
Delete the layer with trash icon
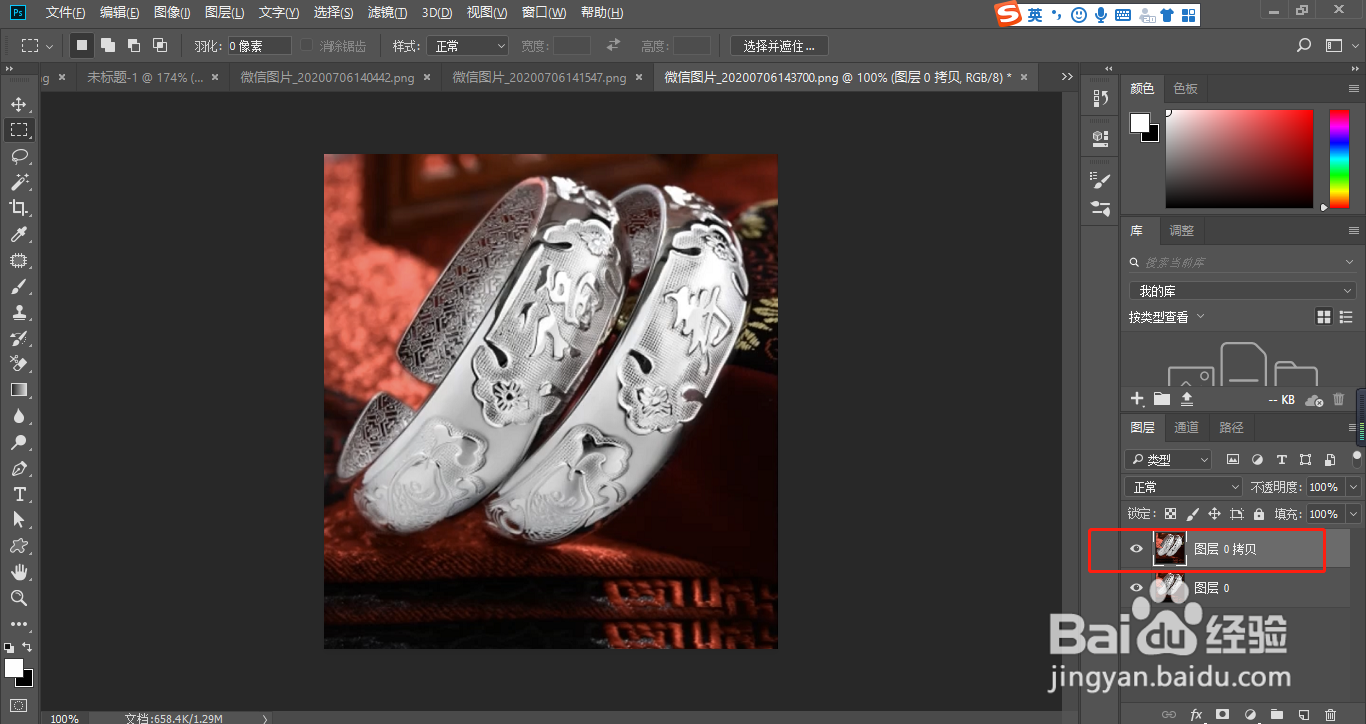point(1330,714)
